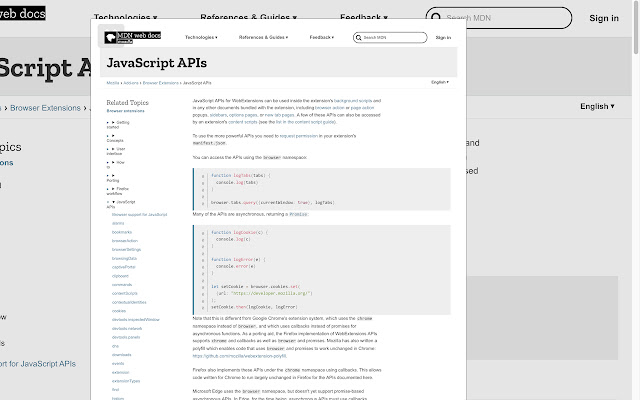Open the Feedback menu in the overlay

[322, 37]
